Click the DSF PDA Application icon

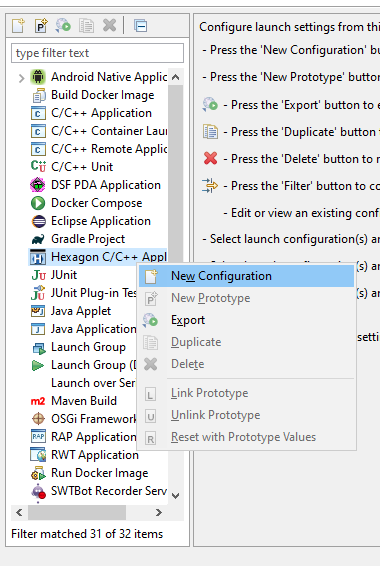click(38, 185)
